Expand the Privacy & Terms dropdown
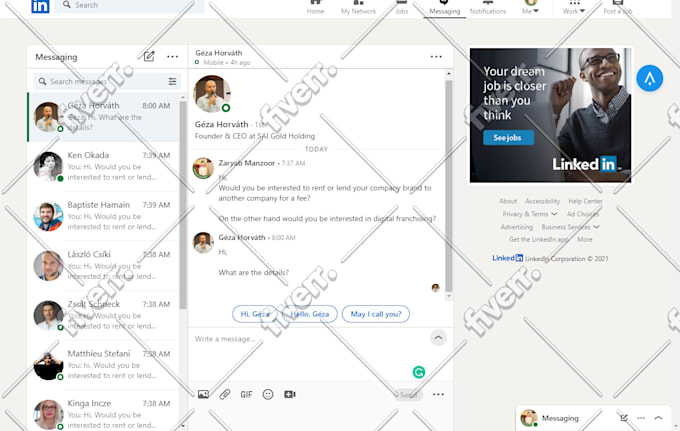The height and width of the screenshot is (431, 680). 530,214
